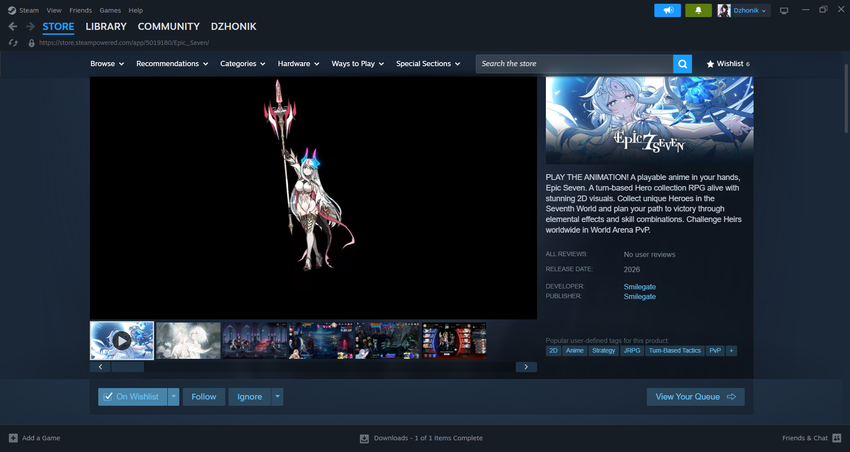Open the Categories dropdown menu
850x452 pixels.
coord(242,64)
